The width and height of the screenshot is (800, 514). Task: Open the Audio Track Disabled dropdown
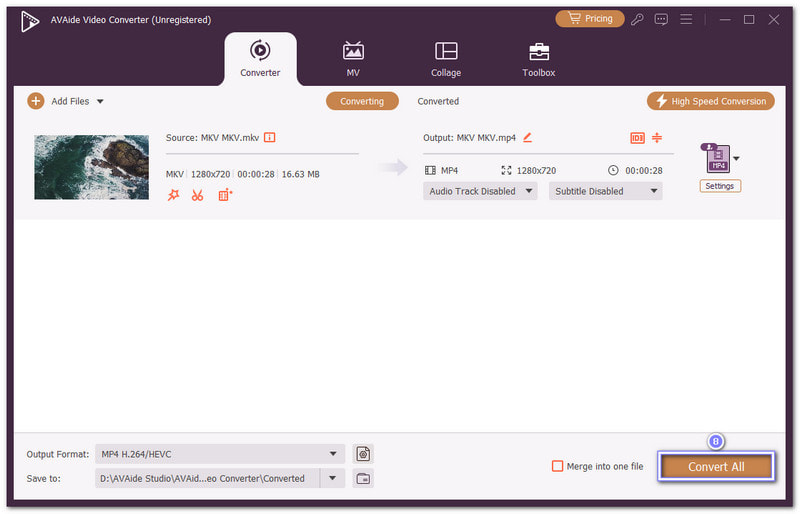coord(480,191)
